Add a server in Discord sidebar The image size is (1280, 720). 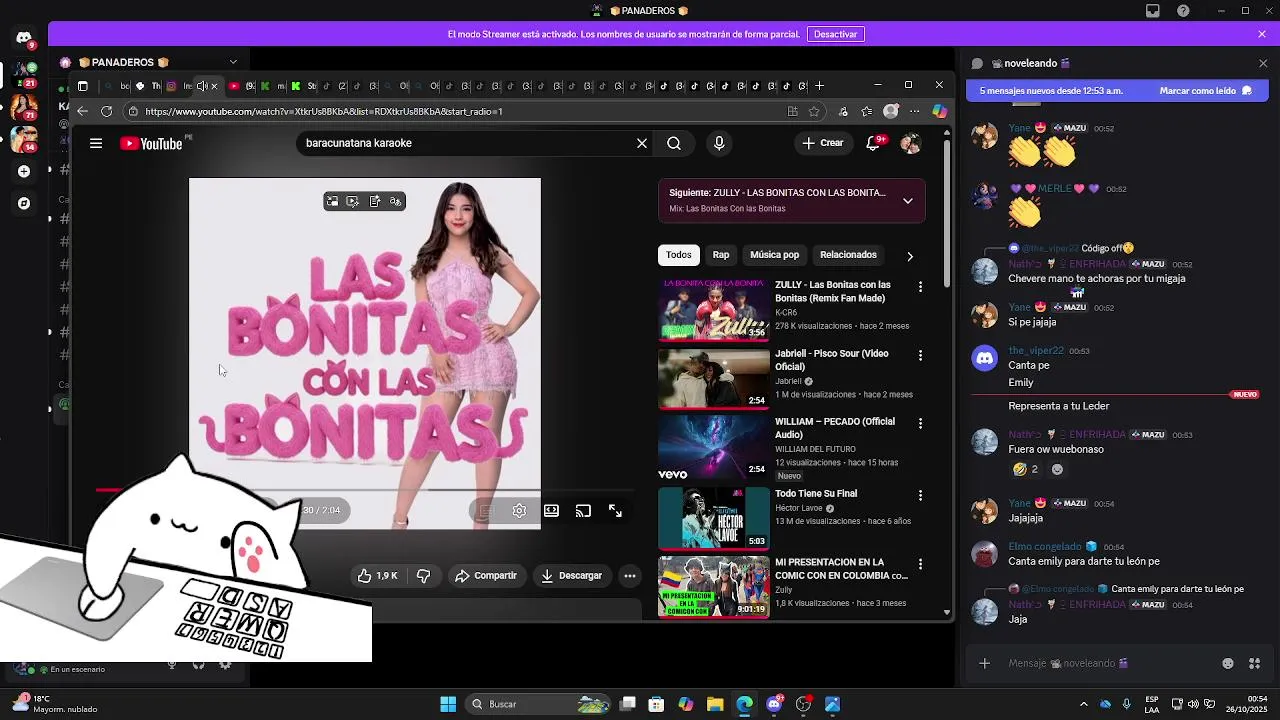coord(24,171)
